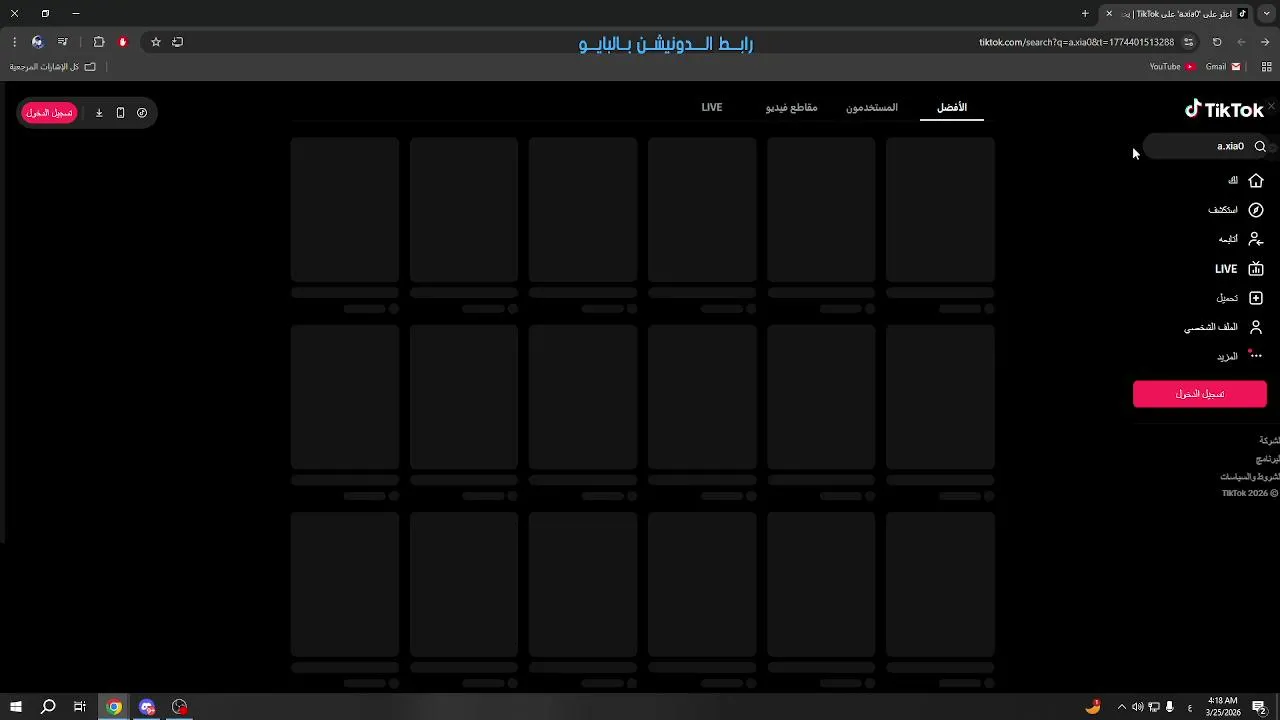Click the clock showing 4:18 AM
Image resolution: width=1280 pixels, height=720 pixels.
point(1223,707)
